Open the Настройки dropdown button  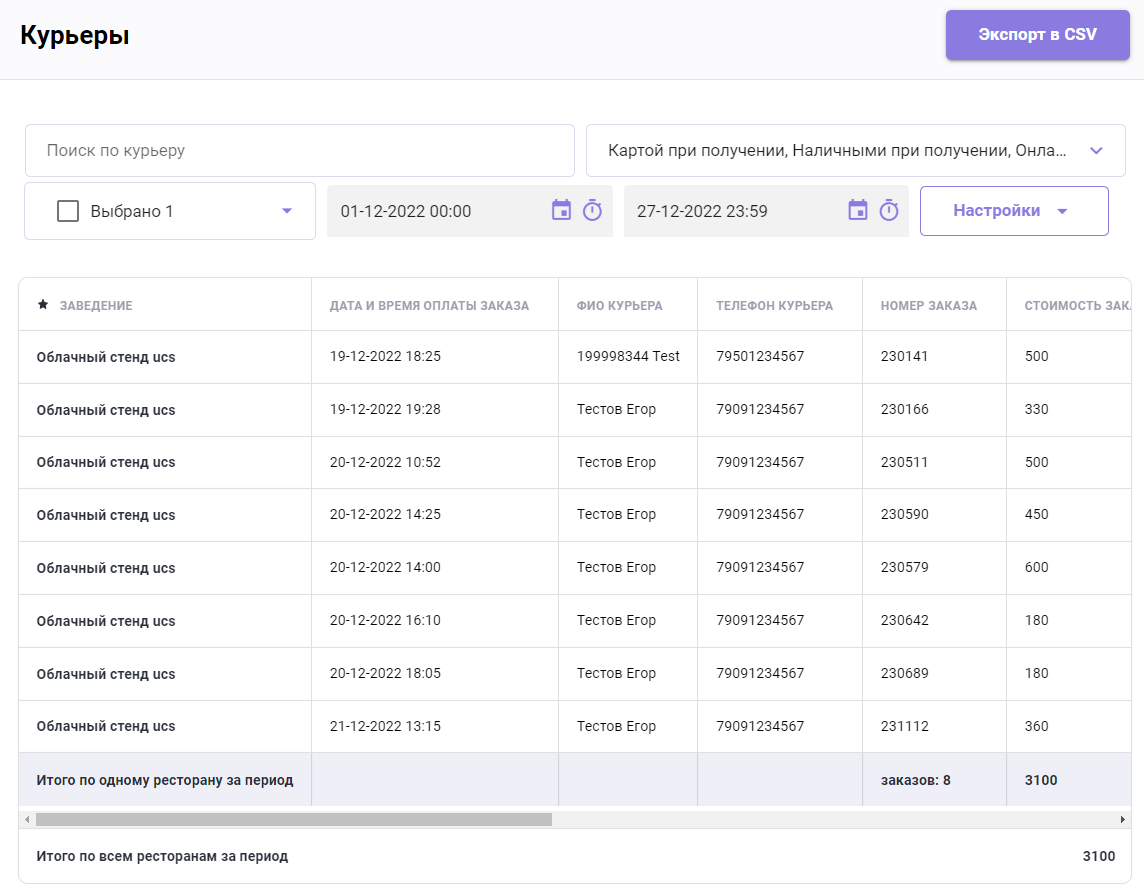(1014, 211)
